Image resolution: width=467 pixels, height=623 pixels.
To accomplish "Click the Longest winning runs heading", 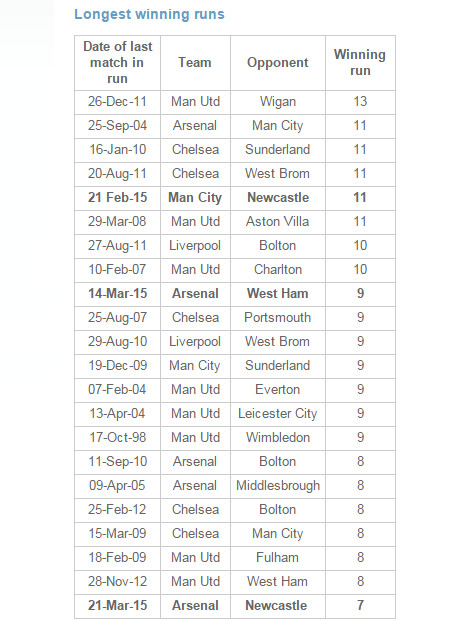I will click(149, 15).
